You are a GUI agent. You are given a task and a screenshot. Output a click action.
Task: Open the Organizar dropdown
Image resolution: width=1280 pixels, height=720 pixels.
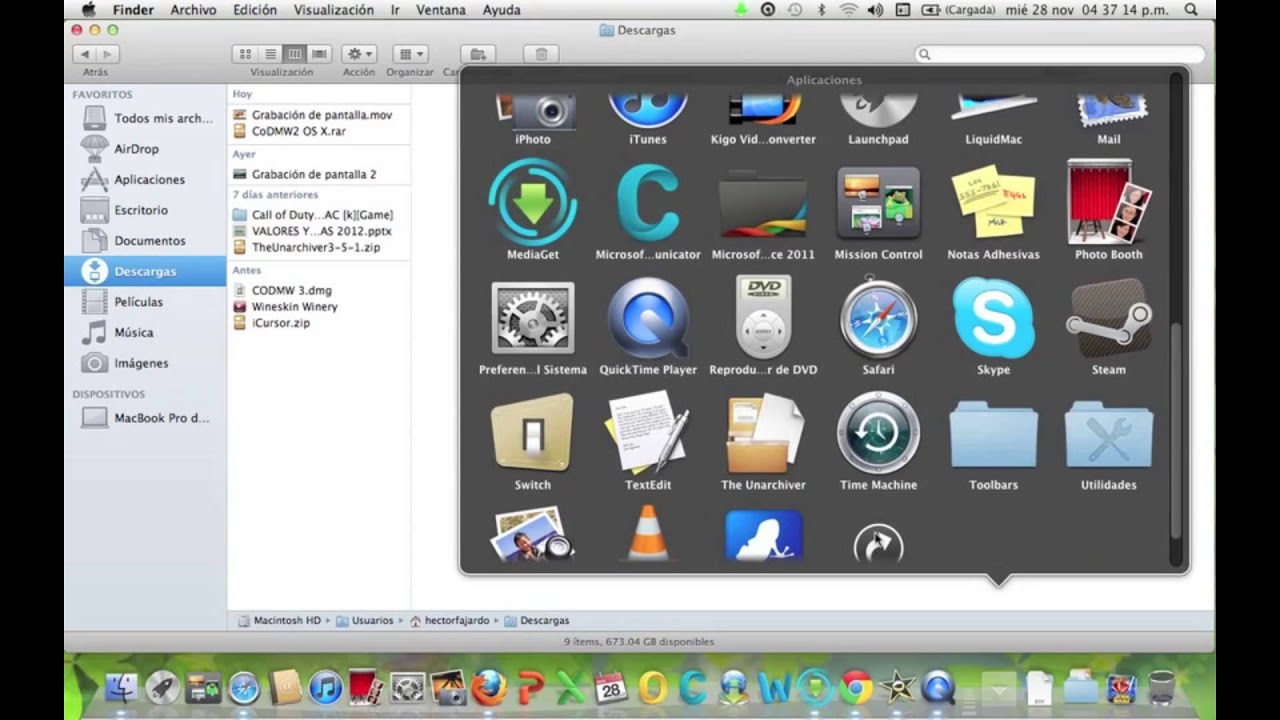pos(410,54)
